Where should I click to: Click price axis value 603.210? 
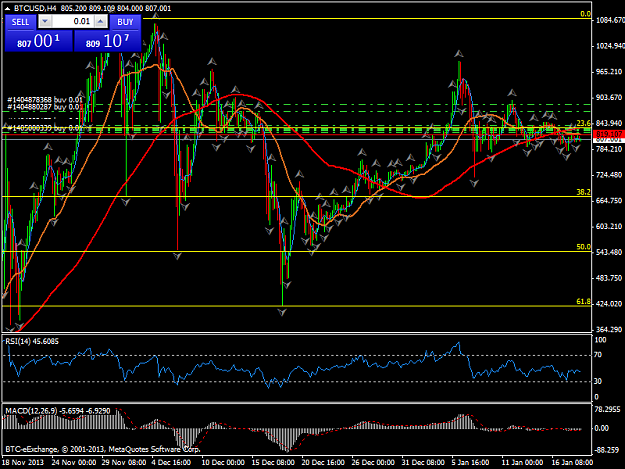pyautogui.click(x=609, y=226)
